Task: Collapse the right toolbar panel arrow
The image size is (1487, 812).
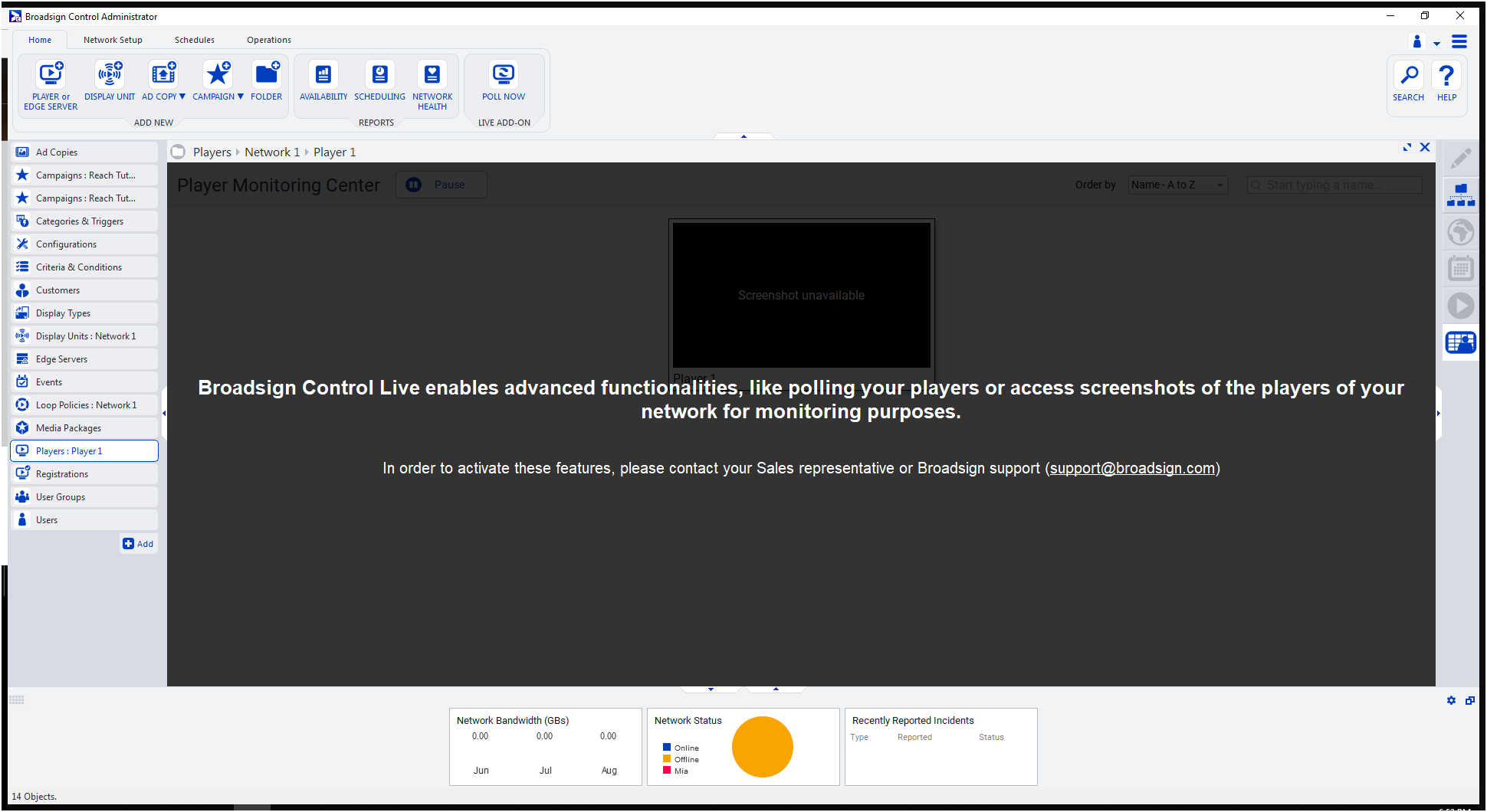Action: (x=1439, y=414)
